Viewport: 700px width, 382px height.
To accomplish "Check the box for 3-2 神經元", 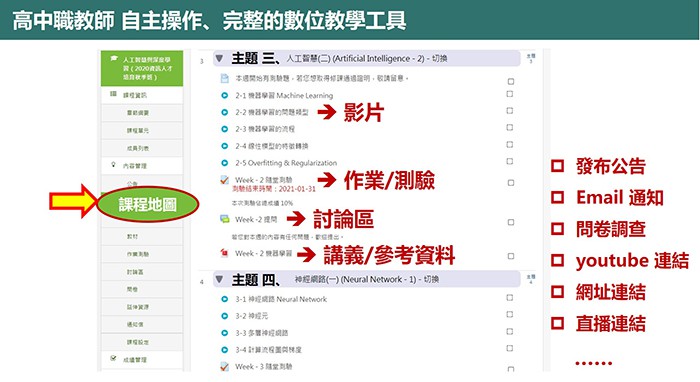I will [510, 315].
